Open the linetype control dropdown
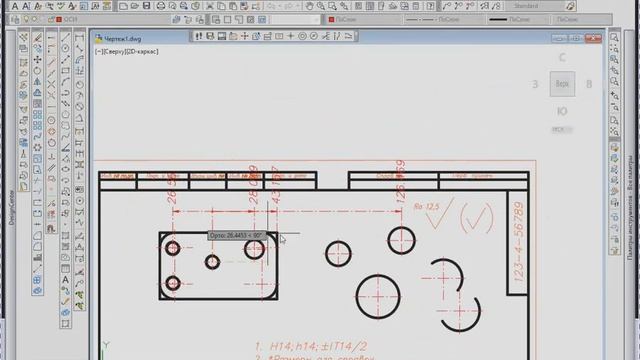Screen dimensions: 640x360 444,19
